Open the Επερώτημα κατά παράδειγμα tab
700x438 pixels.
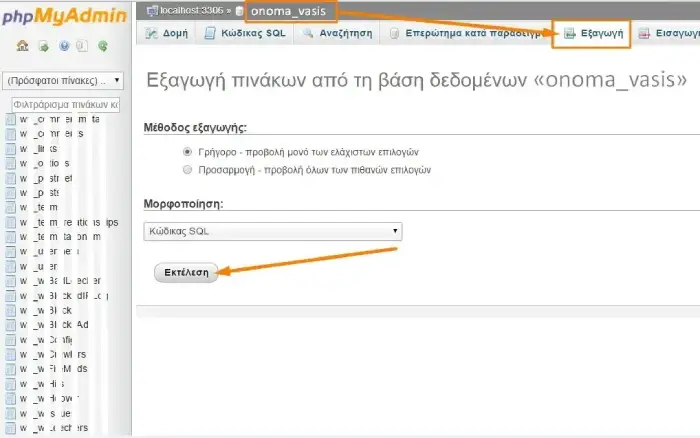(467, 33)
